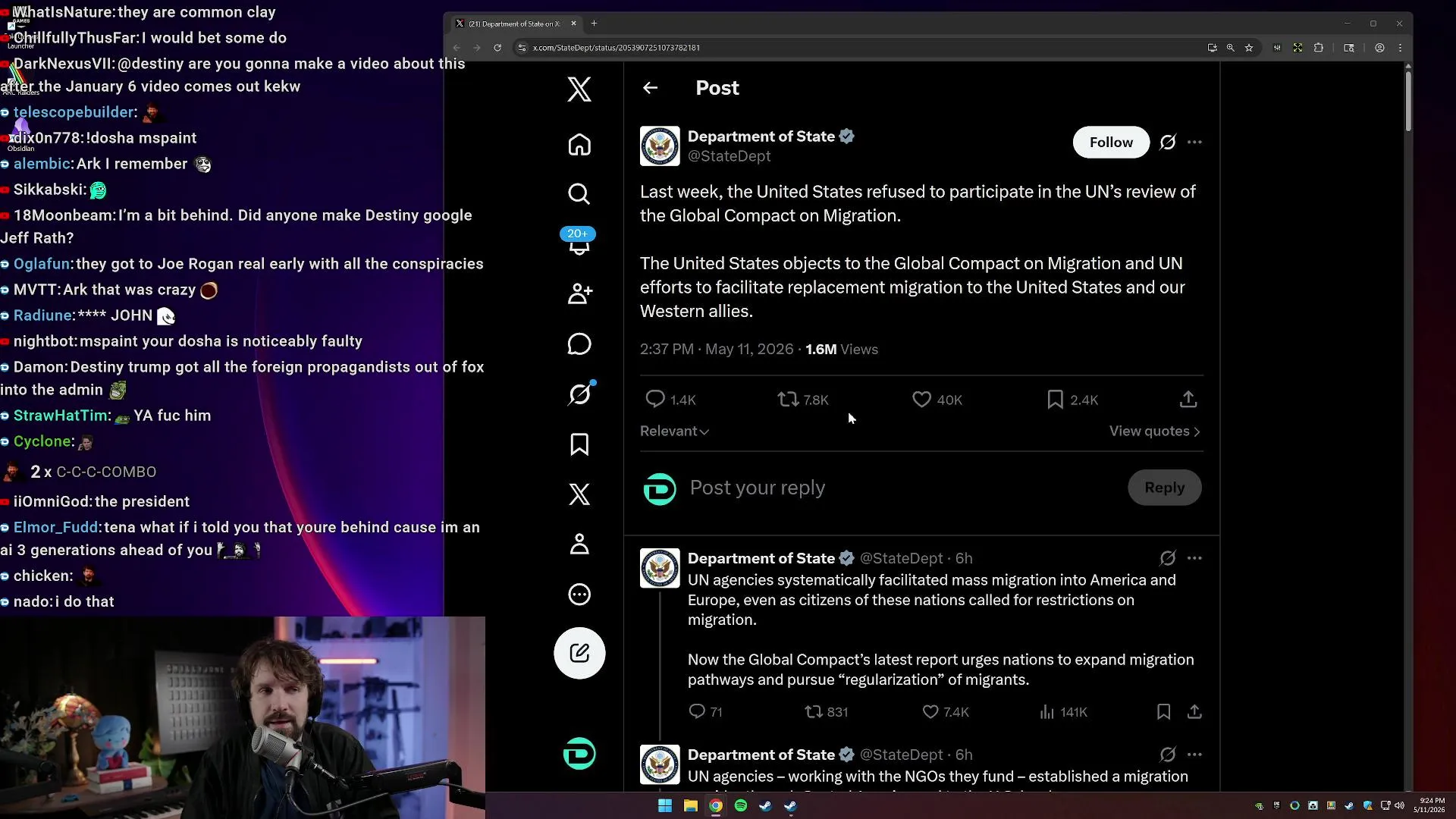Expand the Relevant sort dropdown

pyautogui.click(x=674, y=431)
